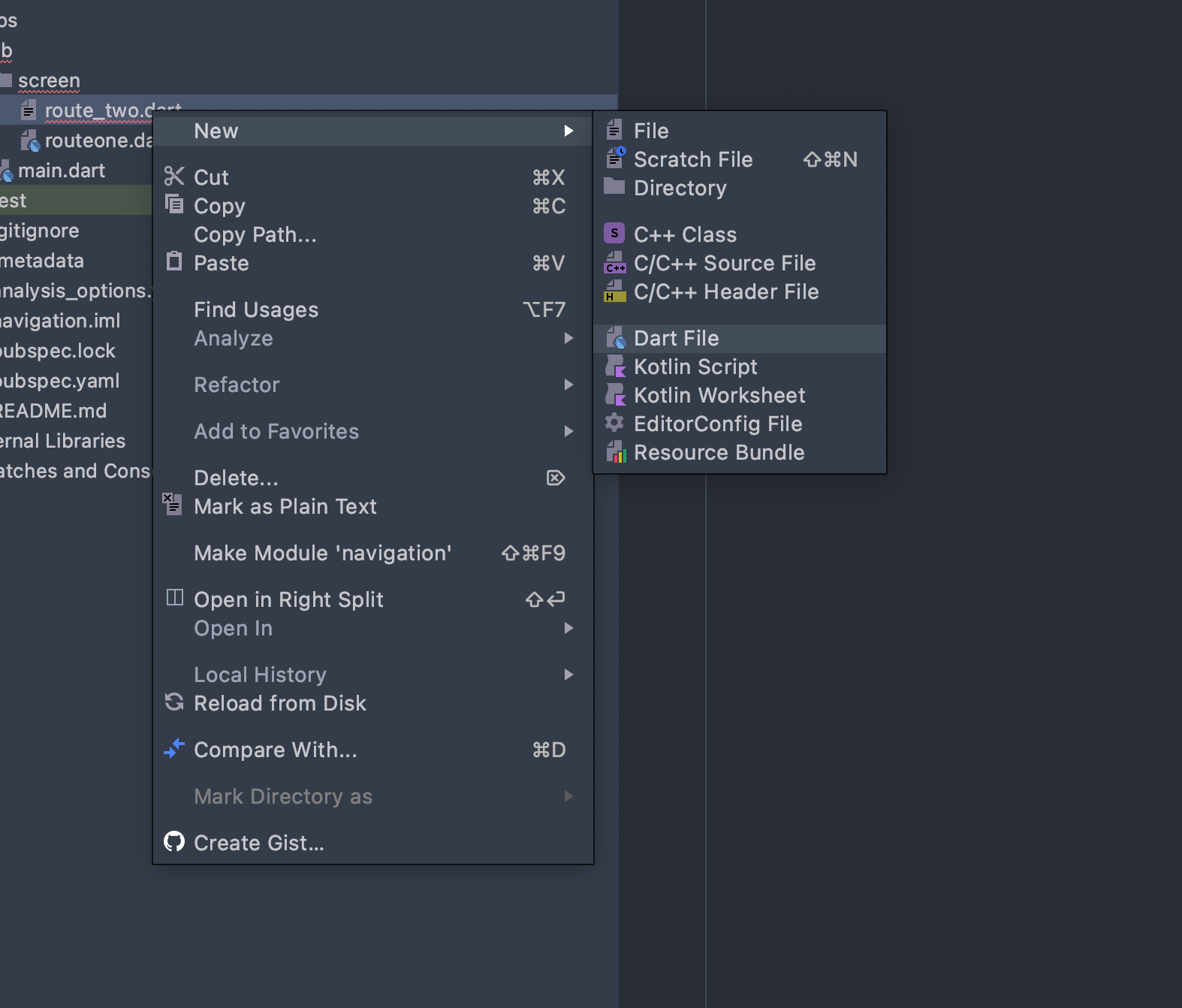Screen dimensions: 1182x1008
Task: Click the Resource Bundle icon
Action: [615, 452]
